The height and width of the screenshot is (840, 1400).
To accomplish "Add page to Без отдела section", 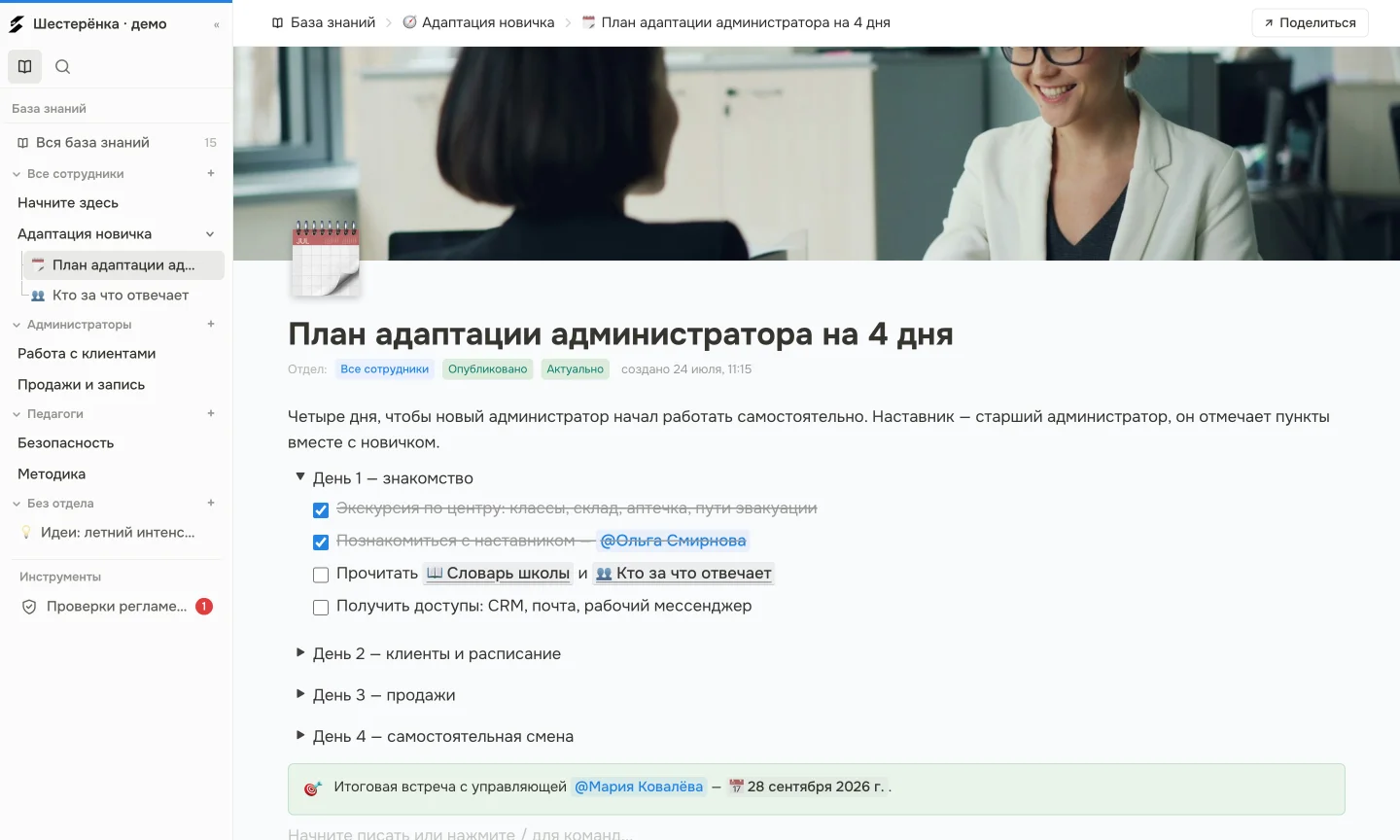I will coord(211,503).
